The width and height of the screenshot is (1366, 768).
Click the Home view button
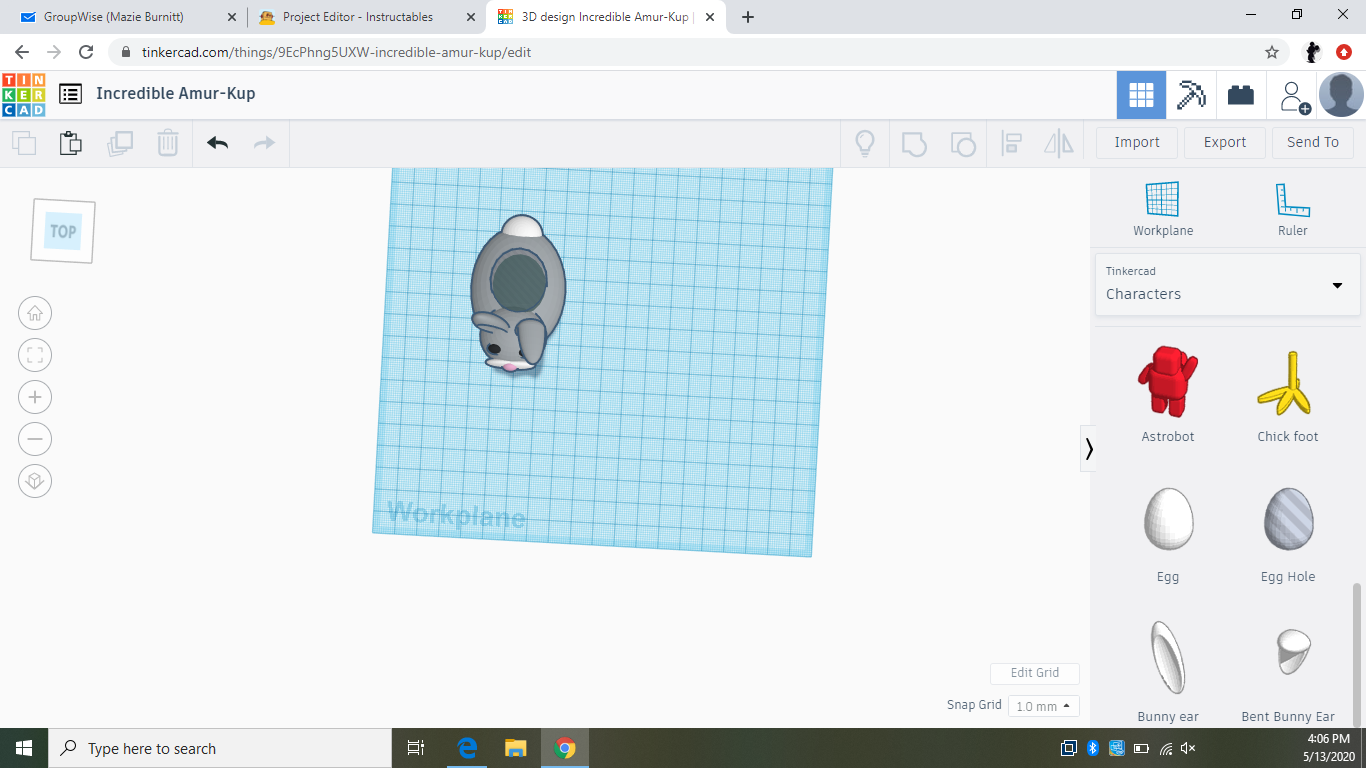[x=35, y=314]
